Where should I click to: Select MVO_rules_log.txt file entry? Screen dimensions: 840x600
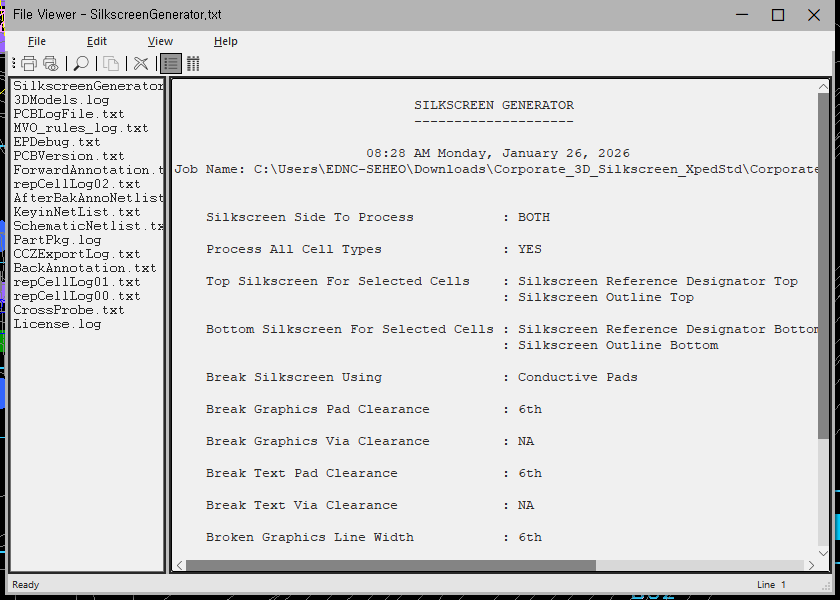pyautogui.click(x=80, y=128)
